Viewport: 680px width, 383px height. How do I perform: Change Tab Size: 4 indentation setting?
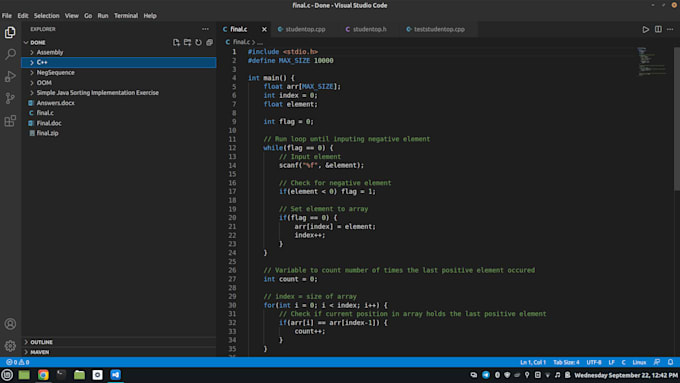(566, 362)
